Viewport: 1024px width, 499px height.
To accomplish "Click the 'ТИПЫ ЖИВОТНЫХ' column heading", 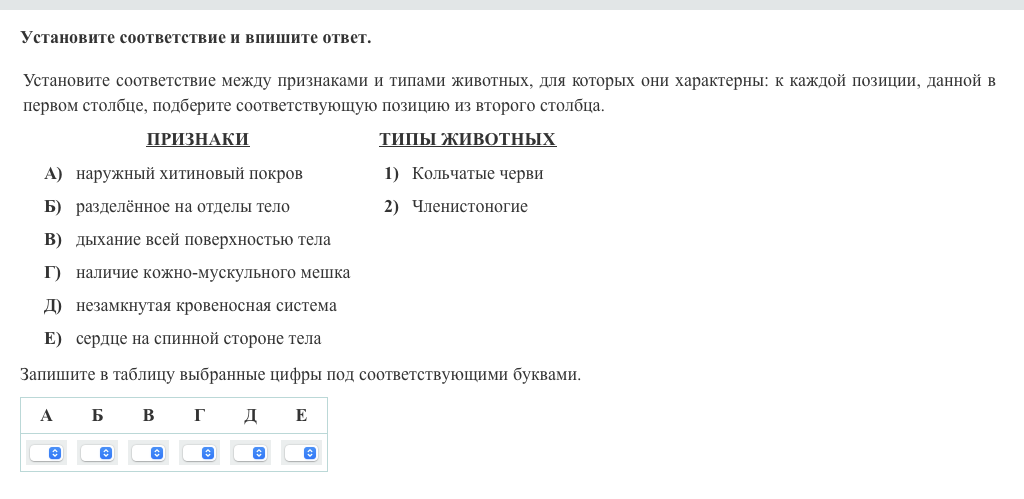I will 467,140.
